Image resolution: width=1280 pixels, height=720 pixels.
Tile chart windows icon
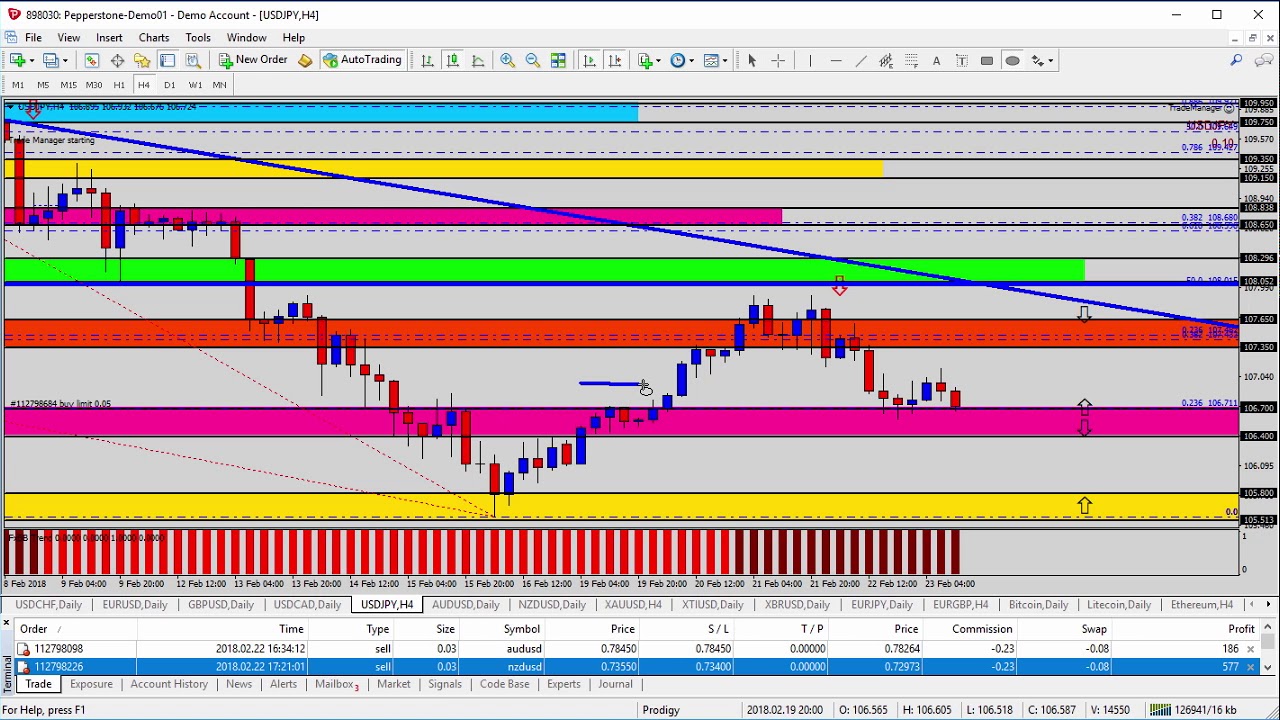558,60
